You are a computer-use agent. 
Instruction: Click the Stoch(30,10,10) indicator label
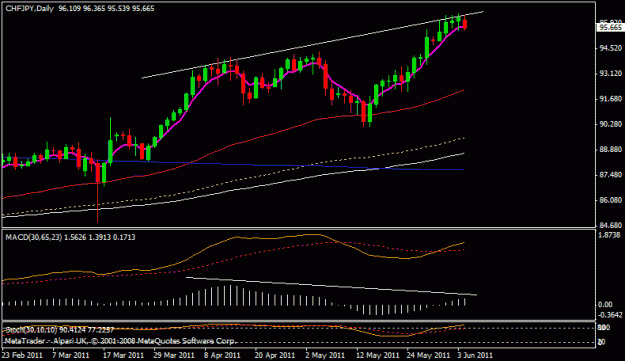(31, 330)
